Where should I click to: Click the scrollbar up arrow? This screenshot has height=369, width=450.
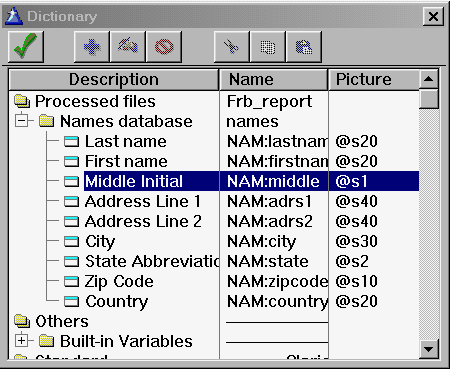(428, 79)
